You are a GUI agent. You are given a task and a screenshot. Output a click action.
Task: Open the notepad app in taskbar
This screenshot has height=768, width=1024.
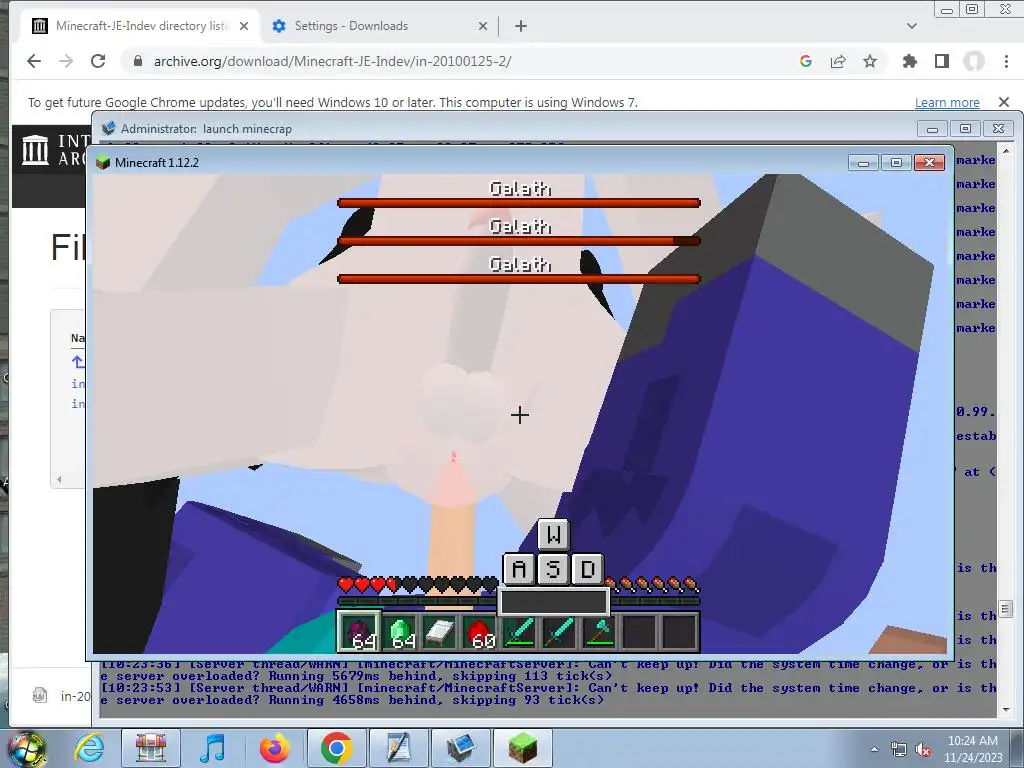click(x=398, y=748)
